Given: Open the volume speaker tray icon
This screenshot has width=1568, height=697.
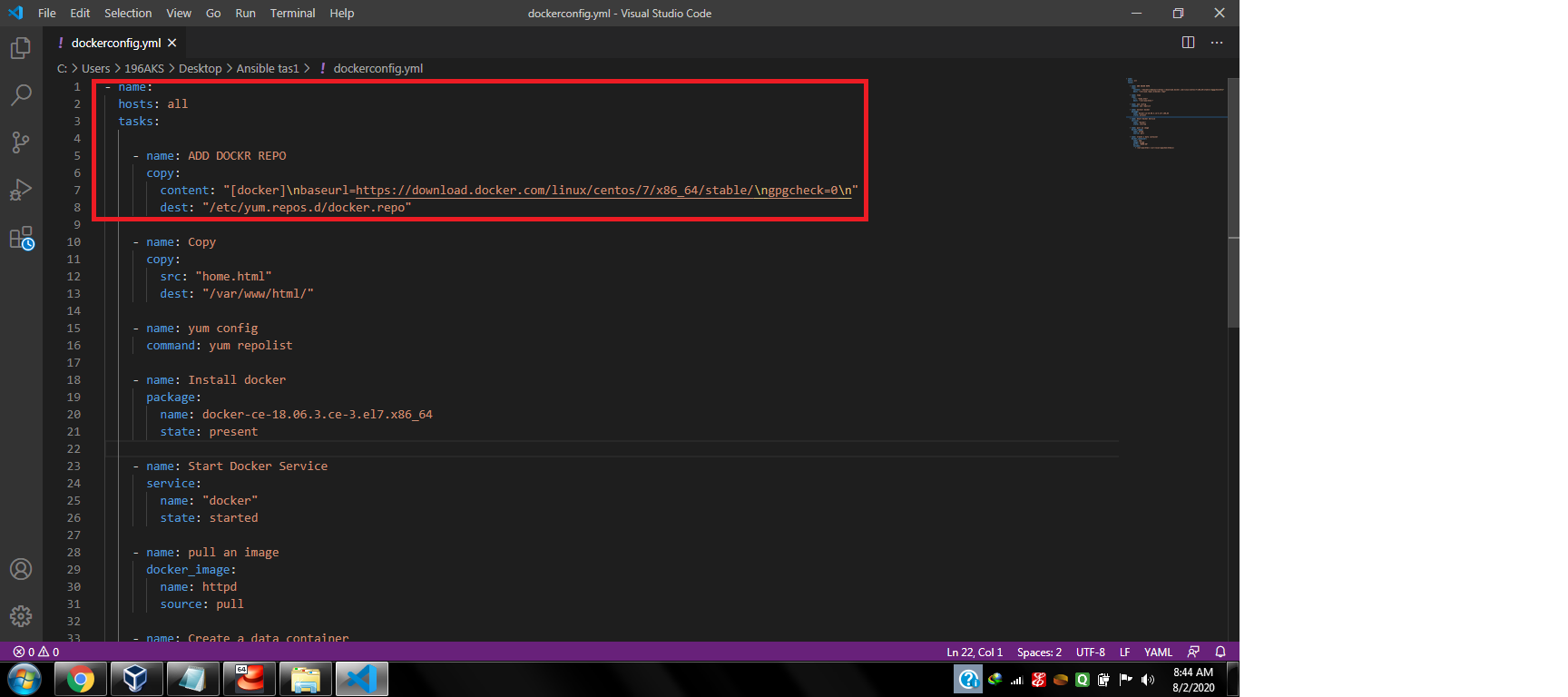Looking at the screenshot, I should pos(1148,679).
